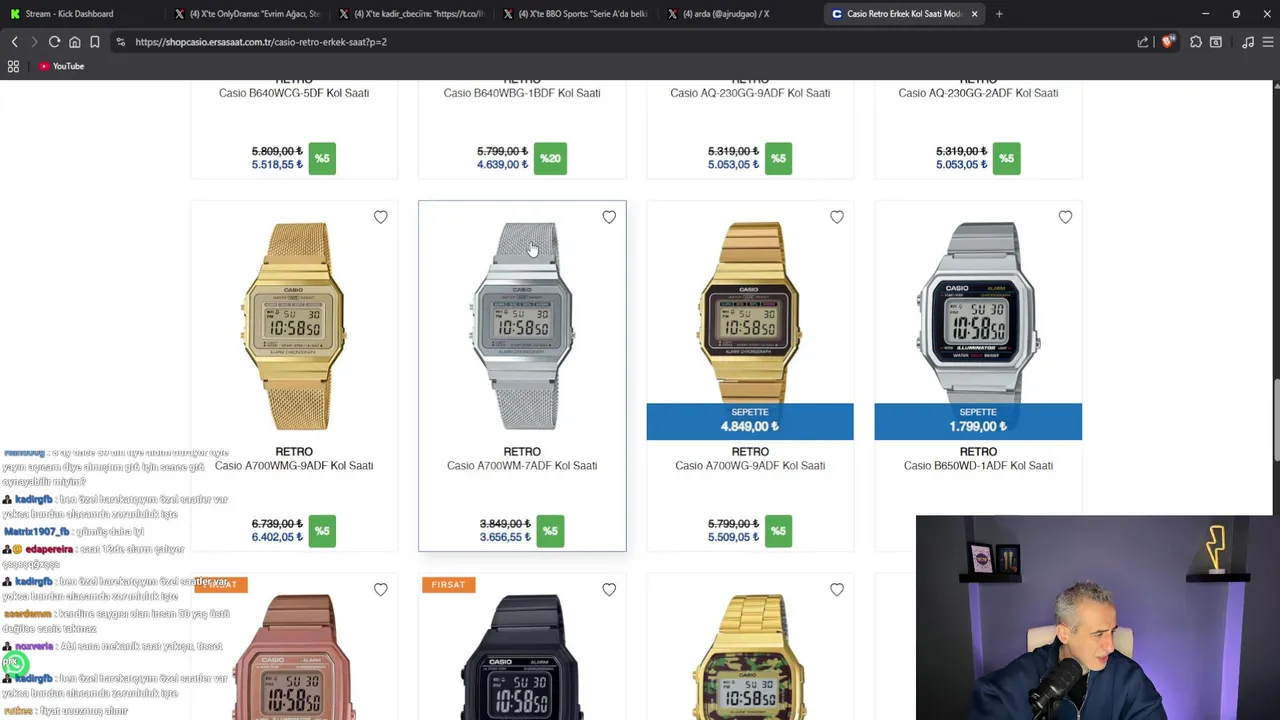
Task: Add Casio A700WG-9ADF to wishlist
Action: point(837,217)
